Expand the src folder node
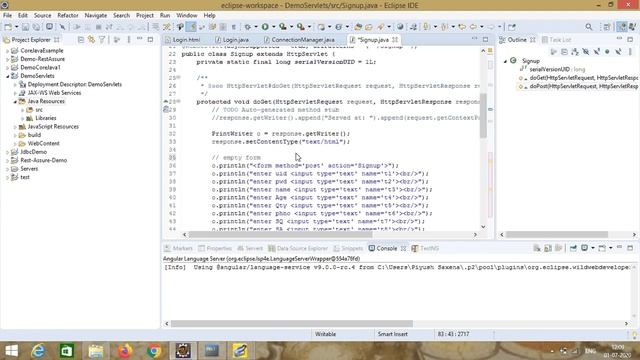This screenshot has height=360, width=640. click(x=22, y=110)
